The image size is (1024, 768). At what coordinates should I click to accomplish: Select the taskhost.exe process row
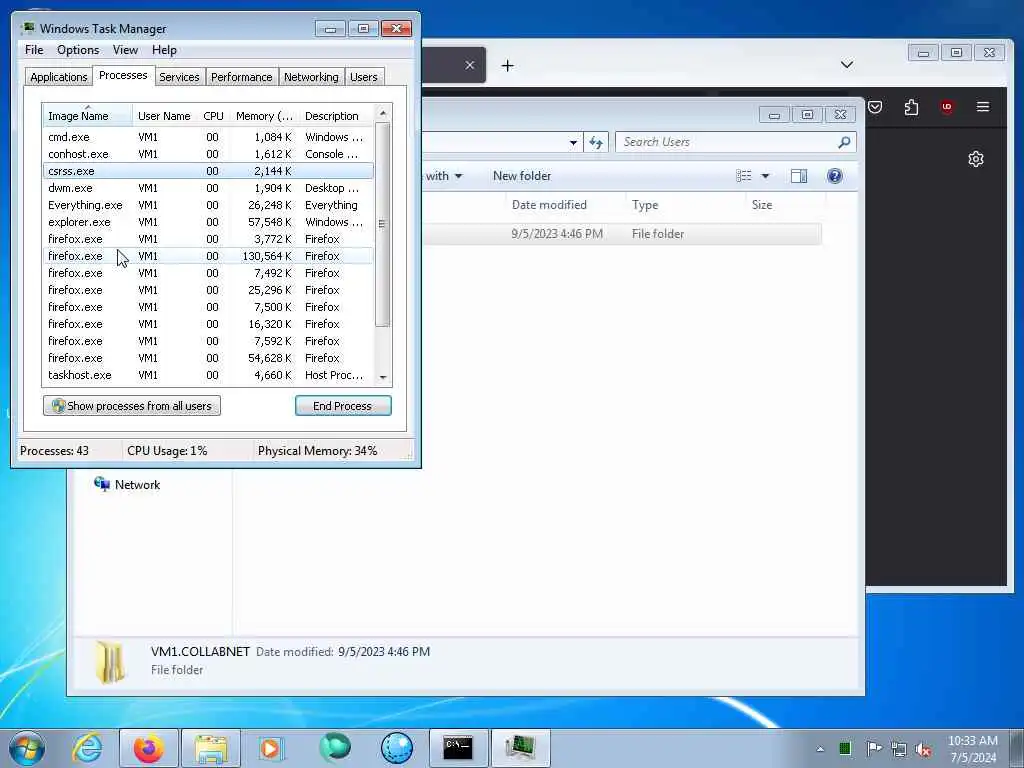point(208,375)
